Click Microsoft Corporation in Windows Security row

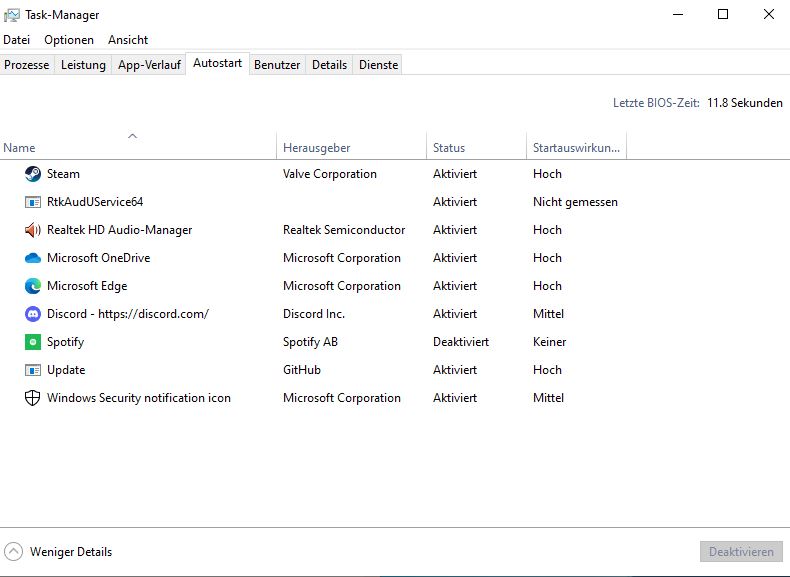[x=342, y=398]
